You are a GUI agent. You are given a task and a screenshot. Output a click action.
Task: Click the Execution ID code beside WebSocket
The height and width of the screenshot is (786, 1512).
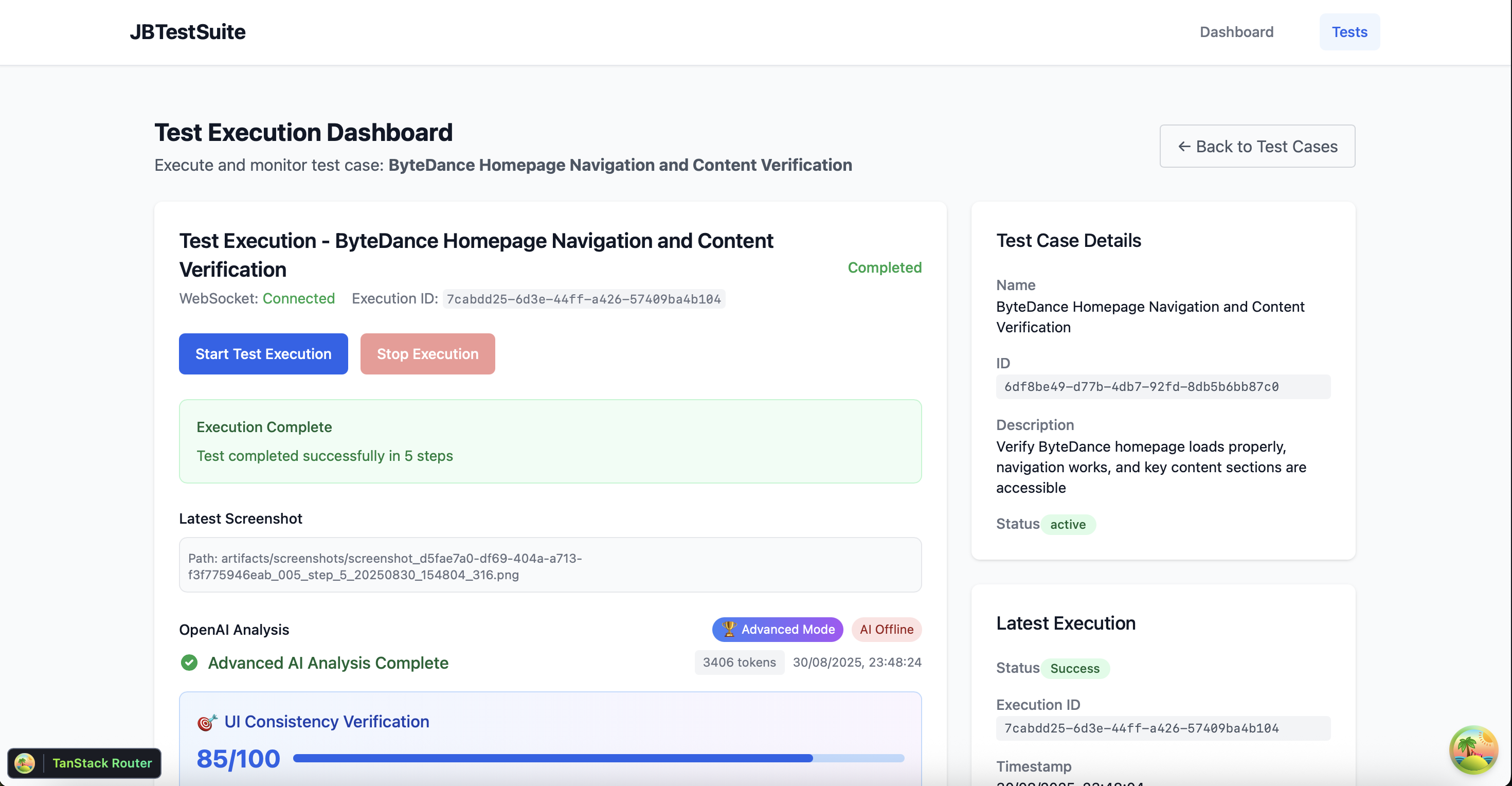click(583, 299)
